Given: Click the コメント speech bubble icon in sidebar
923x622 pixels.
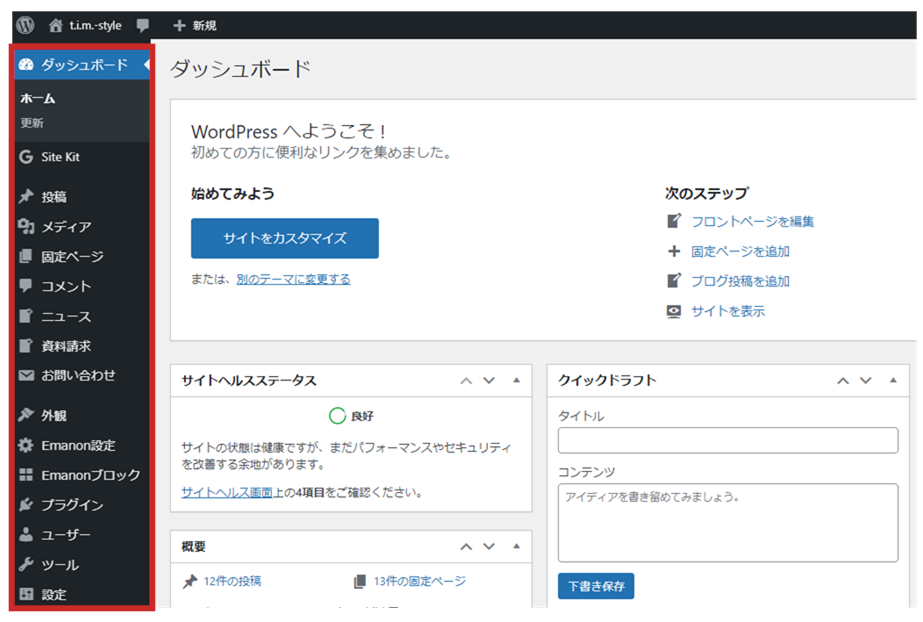Looking at the screenshot, I should click(x=25, y=286).
